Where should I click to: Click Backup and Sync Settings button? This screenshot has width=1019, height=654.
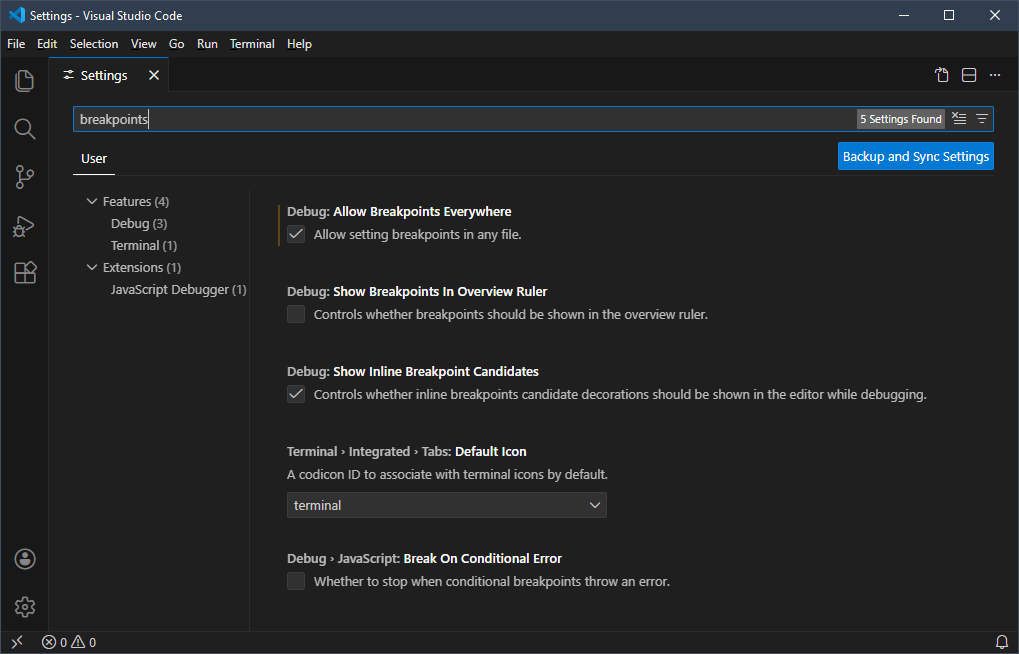(915, 156)
